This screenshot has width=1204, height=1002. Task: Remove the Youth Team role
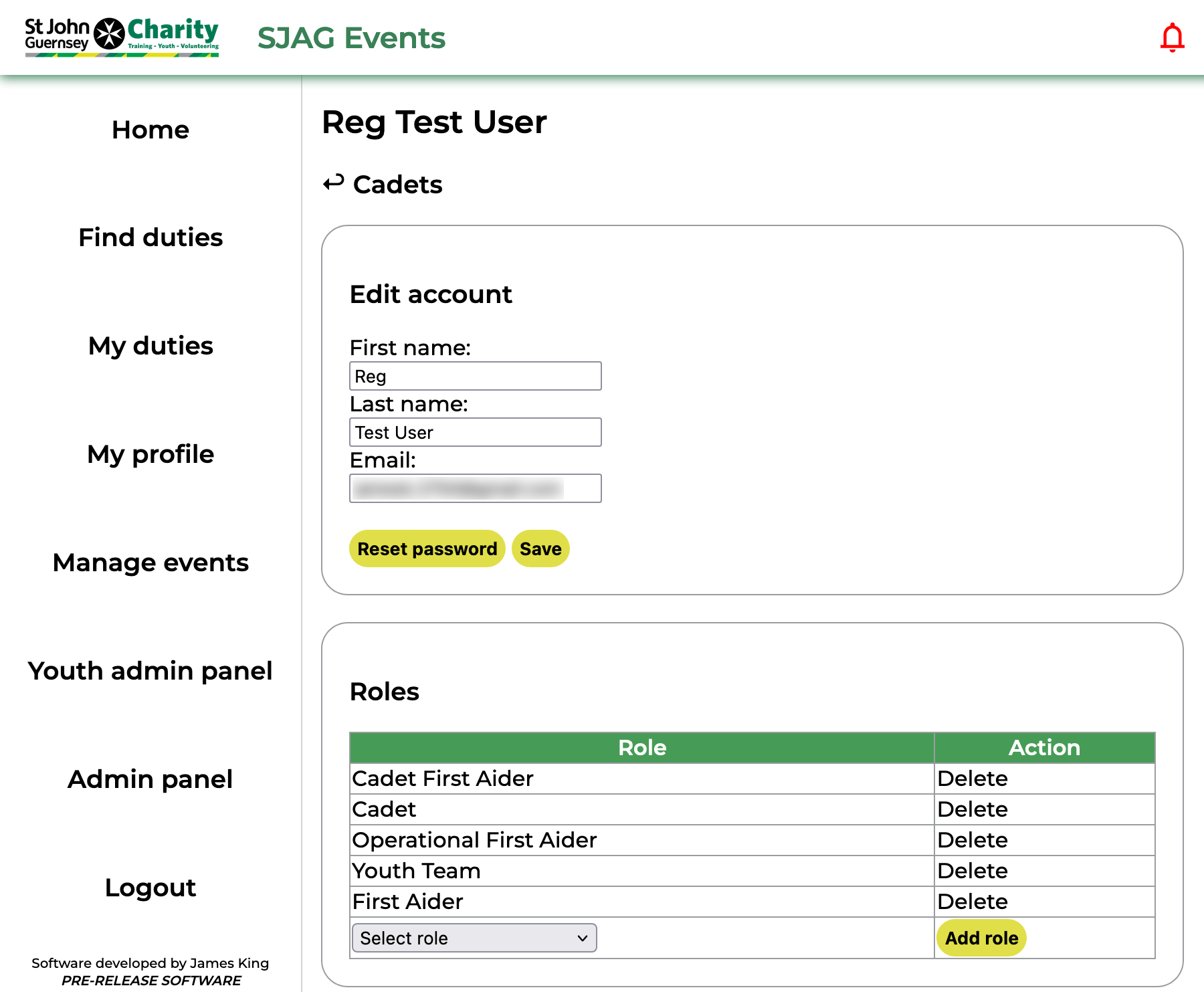pos(973,871)
